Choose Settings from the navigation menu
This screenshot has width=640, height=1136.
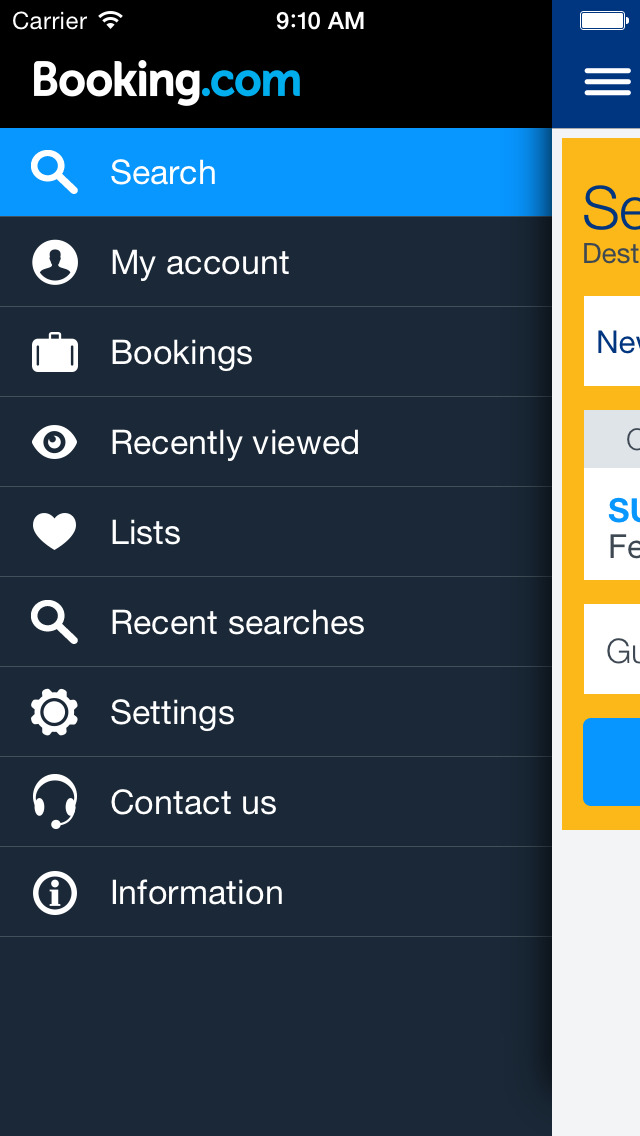[x=172, y=711]
